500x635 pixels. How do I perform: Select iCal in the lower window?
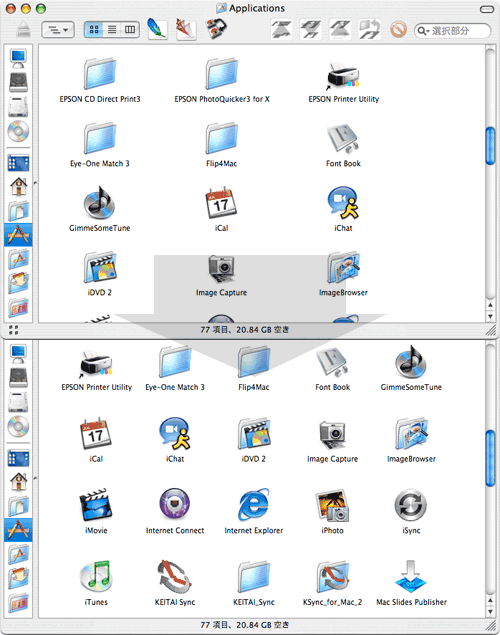(96, 433)
